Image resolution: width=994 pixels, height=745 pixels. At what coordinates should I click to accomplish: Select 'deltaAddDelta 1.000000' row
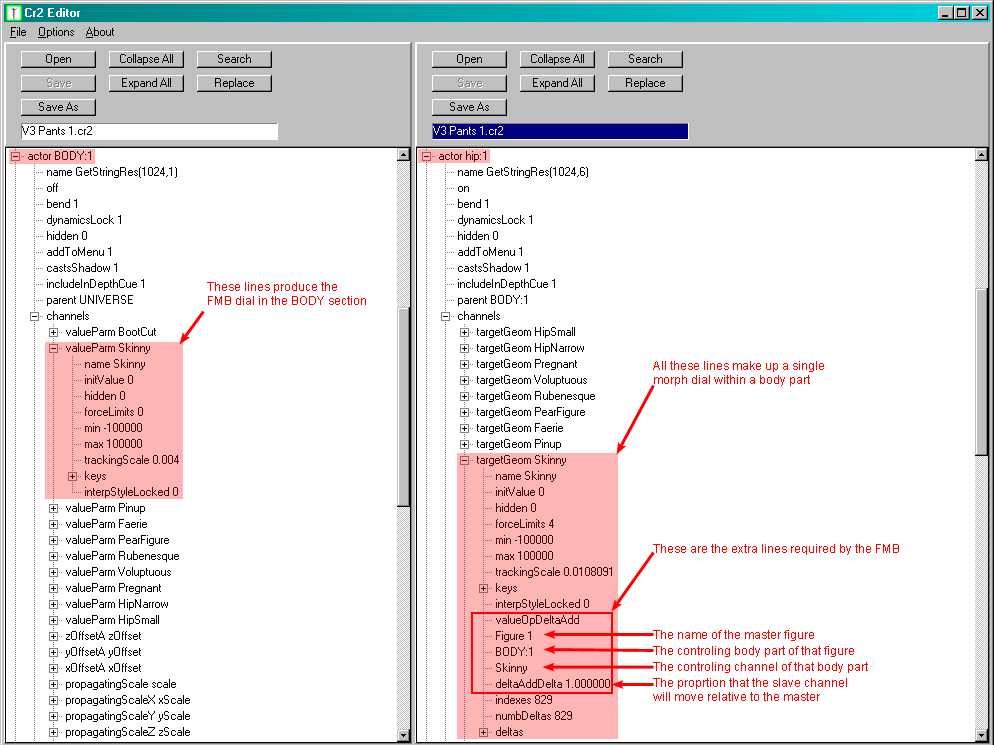tap(552, 684)
